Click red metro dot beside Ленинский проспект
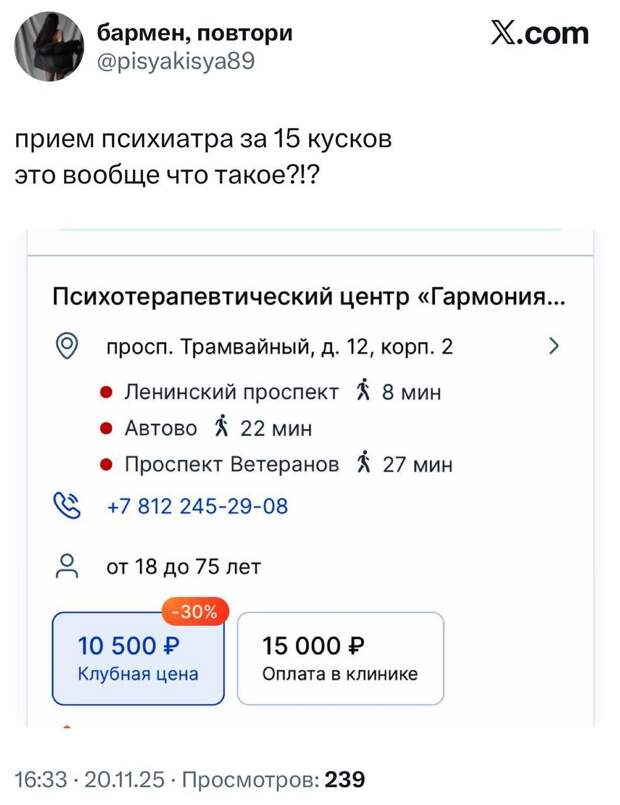The height and width of the screenshot is (805, 620). (x=105, y=392)
